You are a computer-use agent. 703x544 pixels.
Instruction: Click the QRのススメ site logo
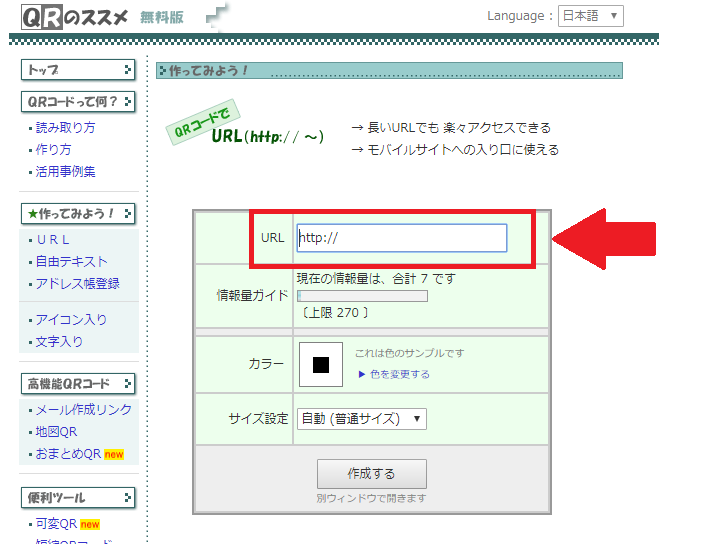tap(76, 16)
